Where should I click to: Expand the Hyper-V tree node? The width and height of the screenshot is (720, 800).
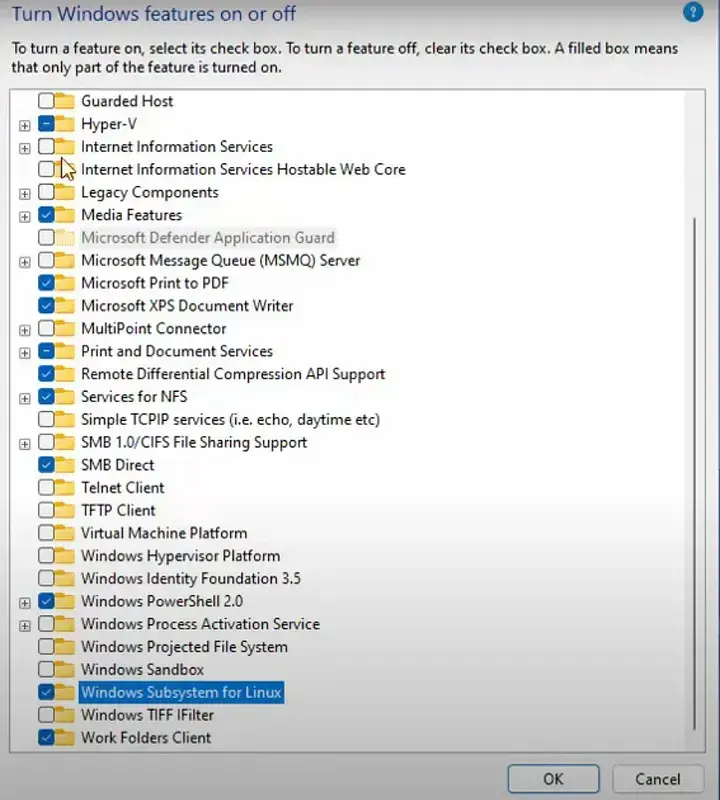(24, 125)
